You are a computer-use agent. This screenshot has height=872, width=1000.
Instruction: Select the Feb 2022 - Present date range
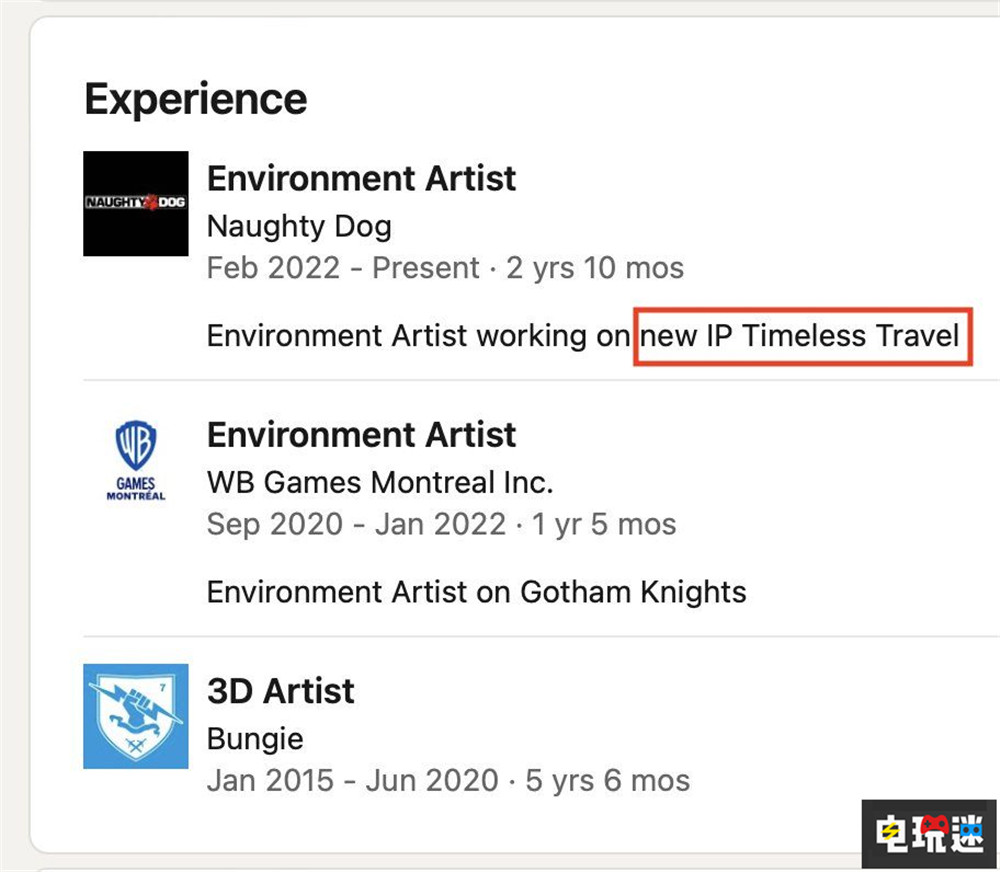[343, 268]
